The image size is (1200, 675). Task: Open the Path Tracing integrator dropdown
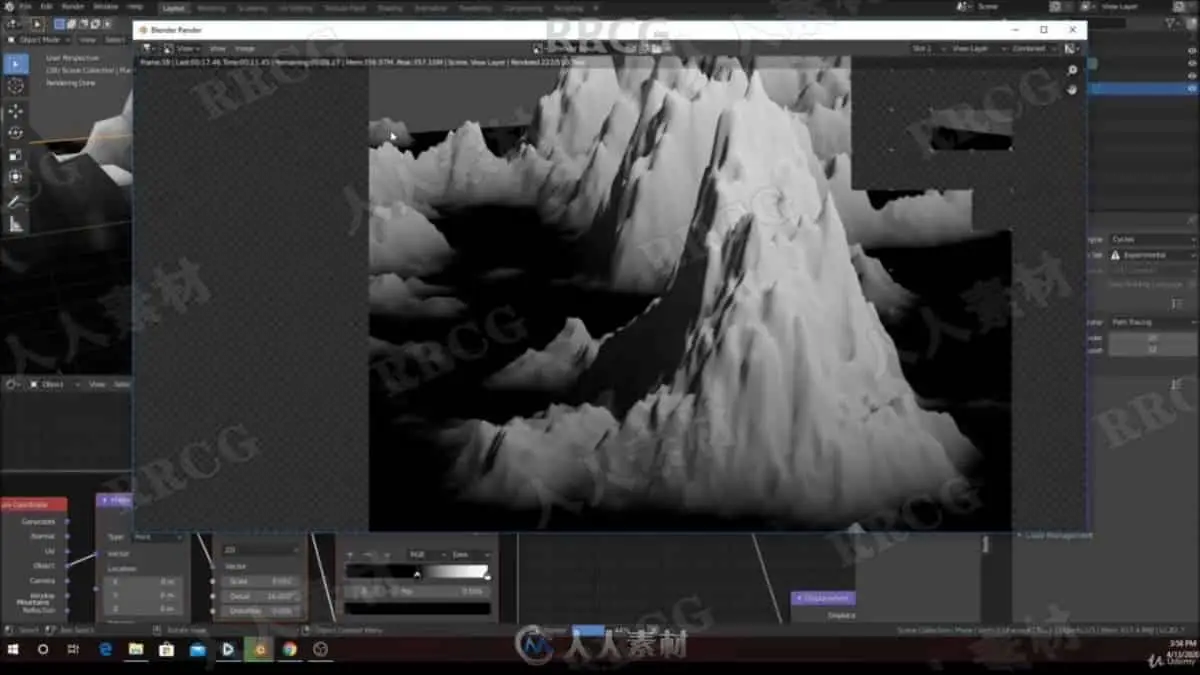pos(1152,323)
